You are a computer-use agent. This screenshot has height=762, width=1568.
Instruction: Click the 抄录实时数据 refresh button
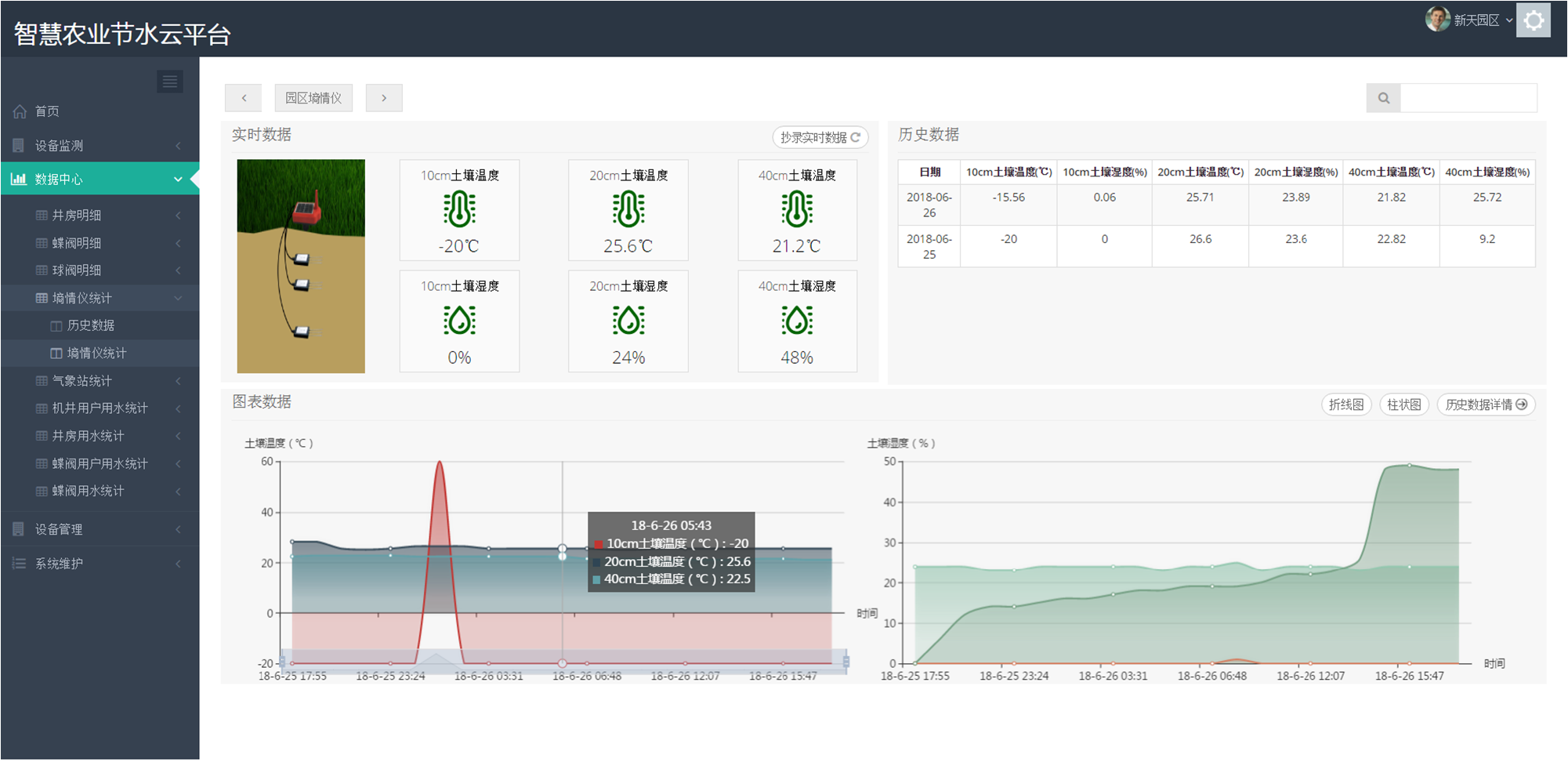coord(820,137)
